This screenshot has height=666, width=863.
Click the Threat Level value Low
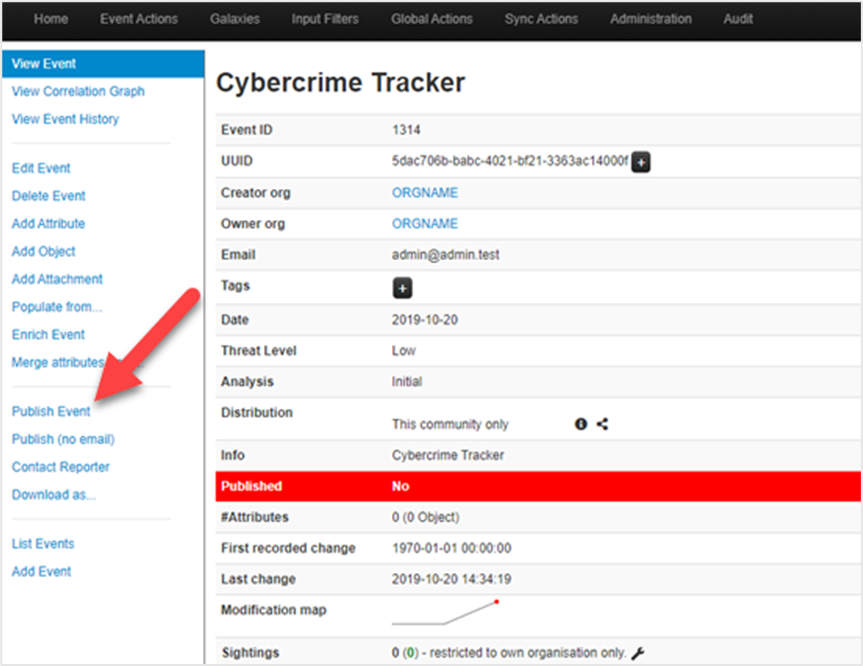point(403,351)
